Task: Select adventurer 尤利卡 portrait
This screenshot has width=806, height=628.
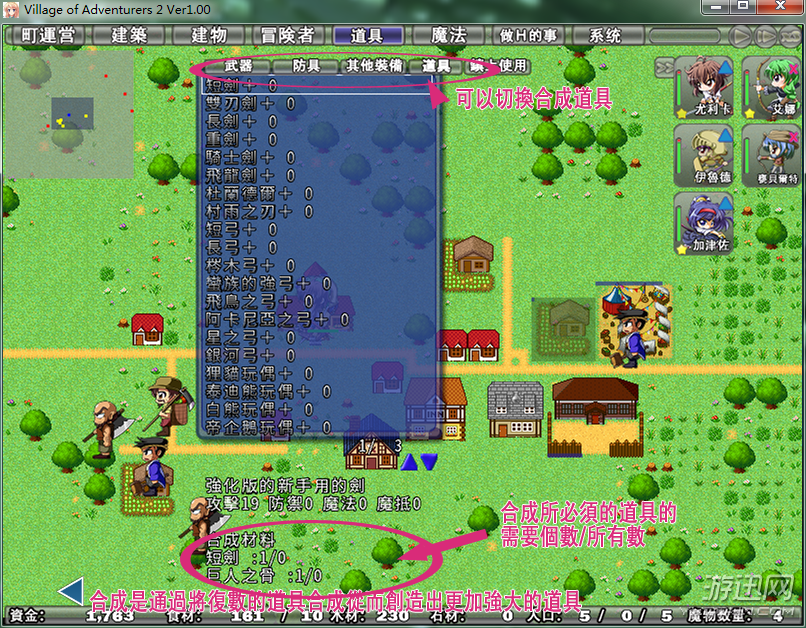Action: click(x=706, y=86)
